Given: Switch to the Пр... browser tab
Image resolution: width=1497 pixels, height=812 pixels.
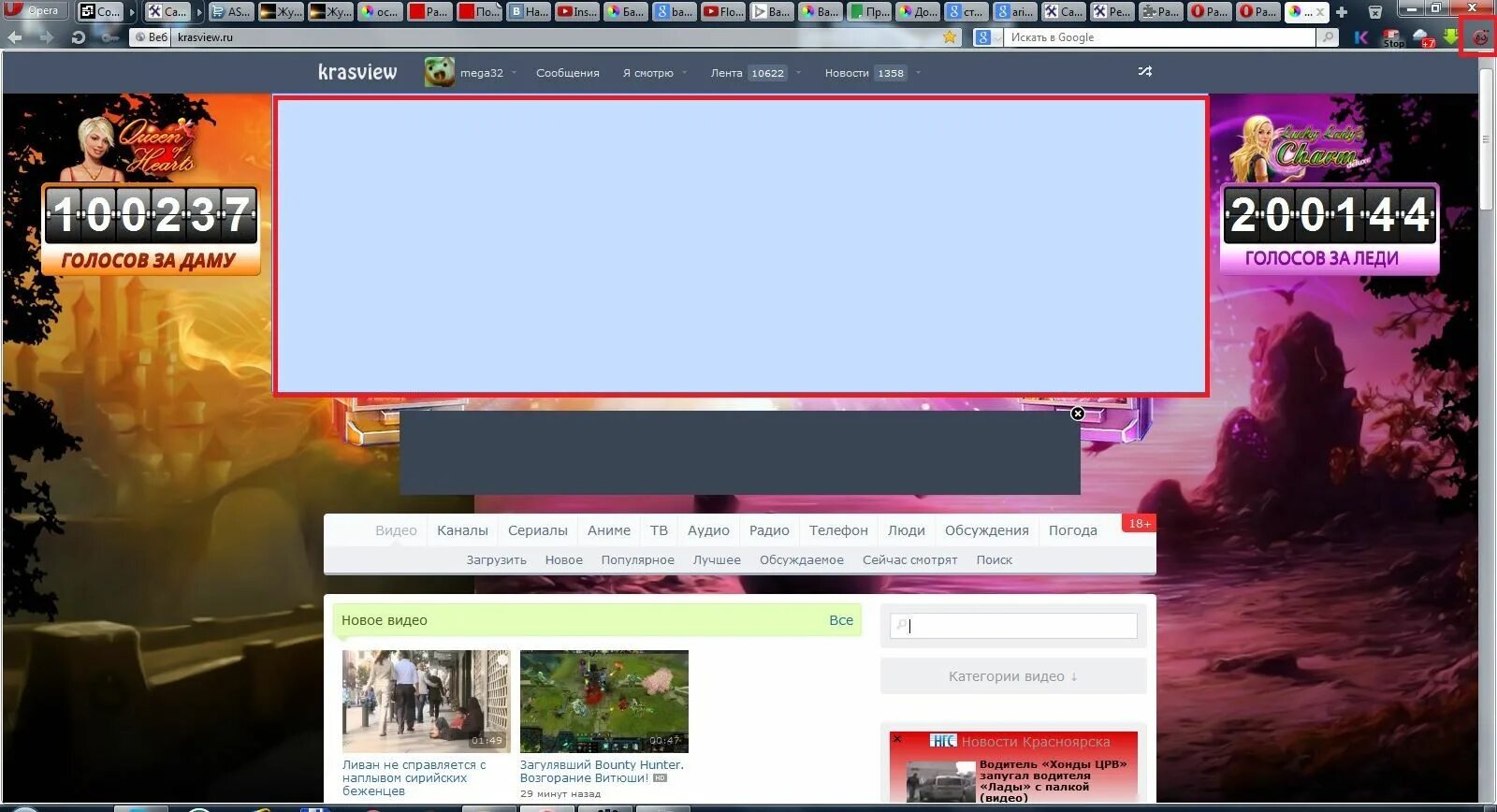Looking at the screenshot, I should point(869,12).
